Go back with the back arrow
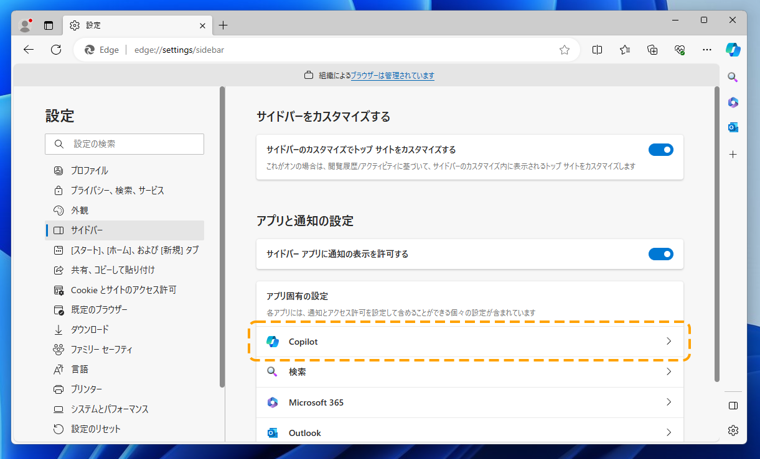Image resolution: width=760 pixels, height=459 pixels. pos(29,49)
